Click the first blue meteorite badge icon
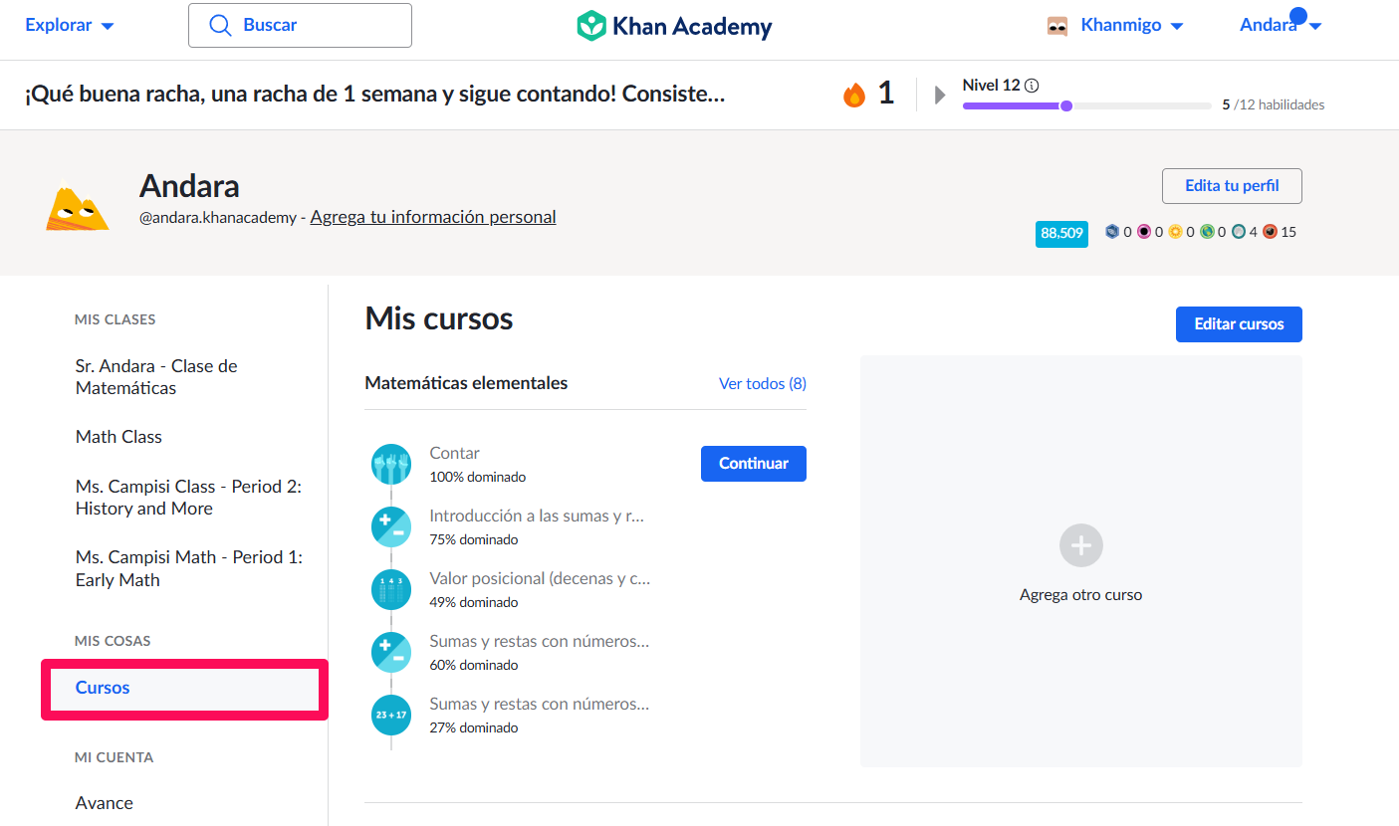The image size is (1399, 826). tap(1112, 232)
